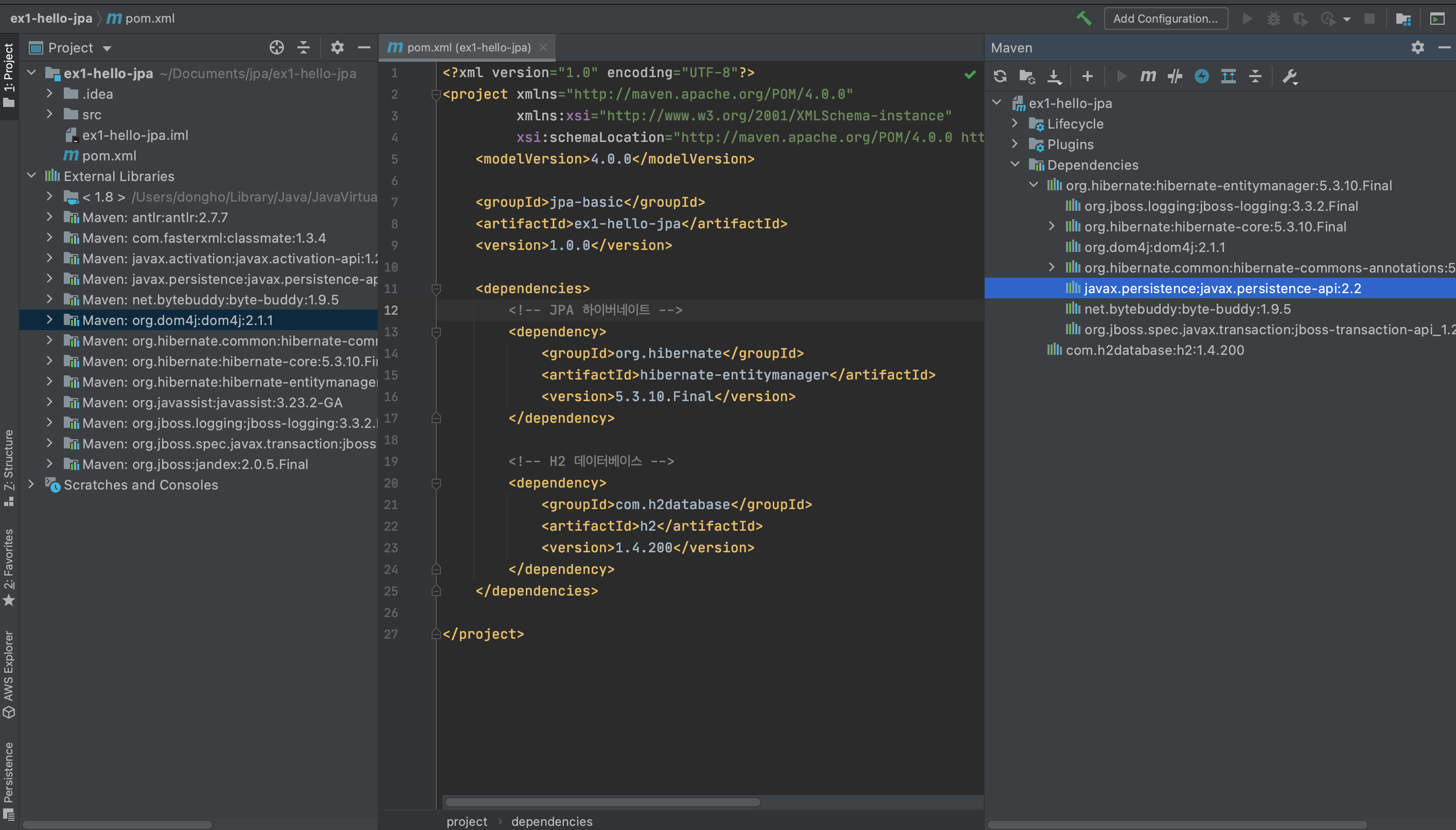Click Show Dependencies diagram icon
Image resolution: width=1456 pixels, height=830 pixels.
point(1228,77)
